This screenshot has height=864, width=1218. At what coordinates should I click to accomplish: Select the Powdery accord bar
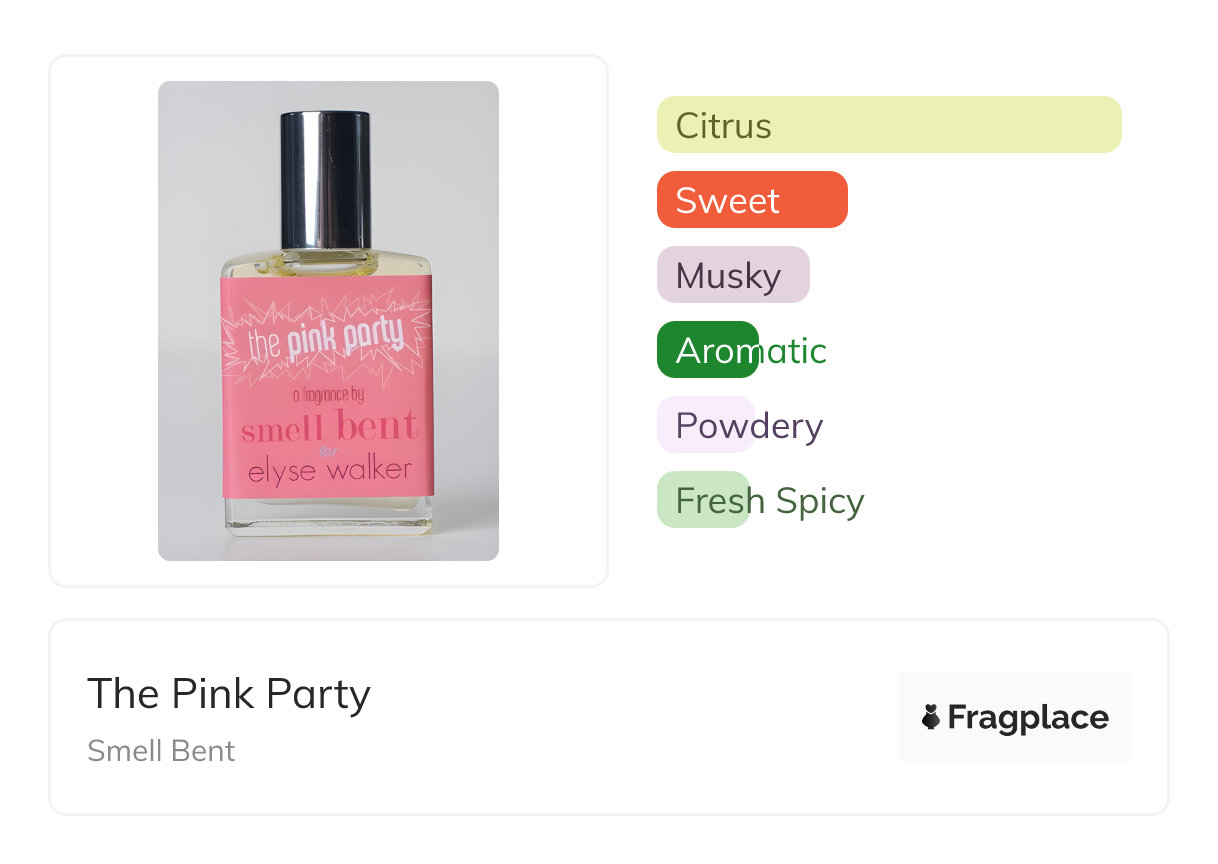pyautogui.click(x=705, y=425)
